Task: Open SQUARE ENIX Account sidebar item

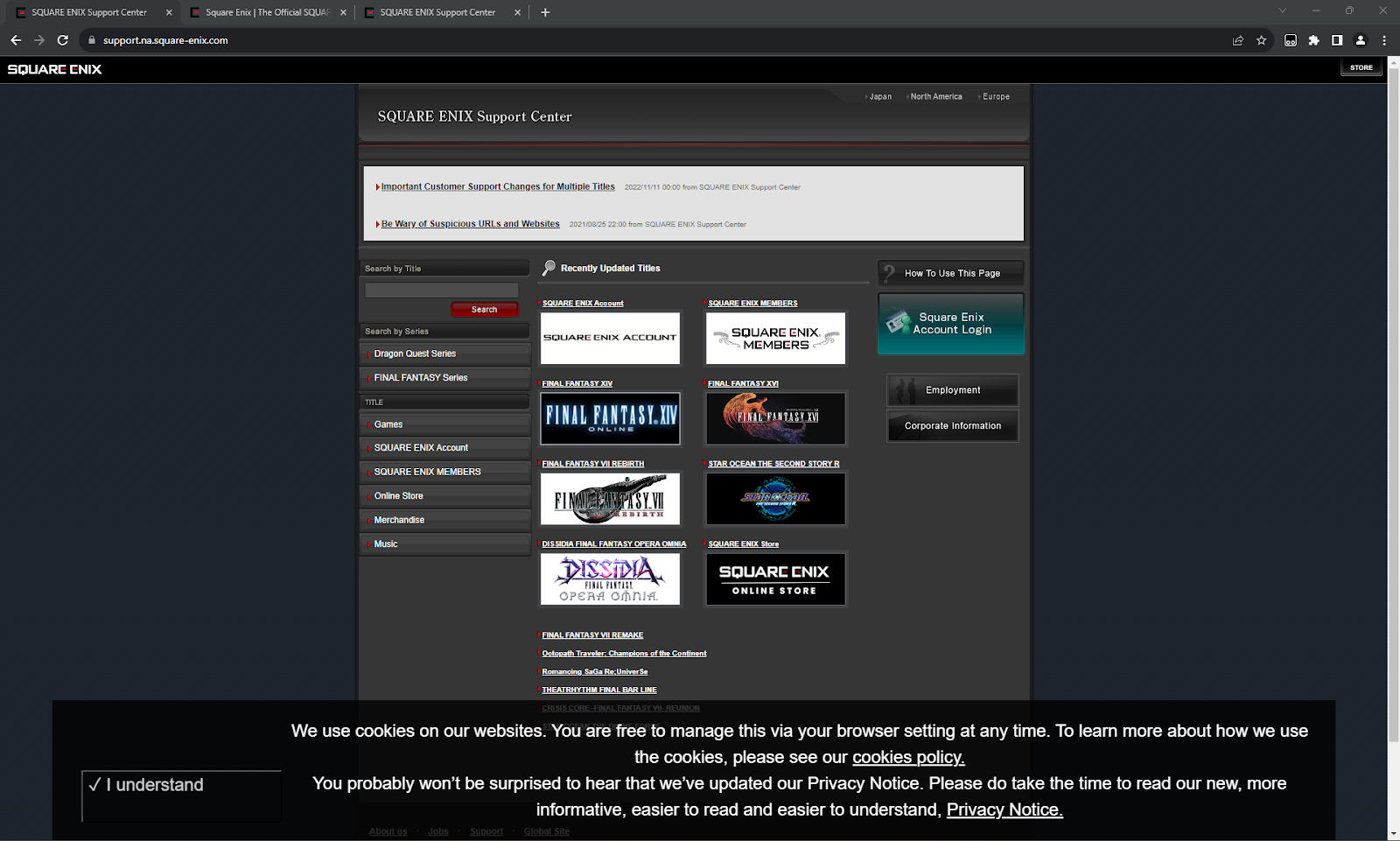Action: (444, 448)
